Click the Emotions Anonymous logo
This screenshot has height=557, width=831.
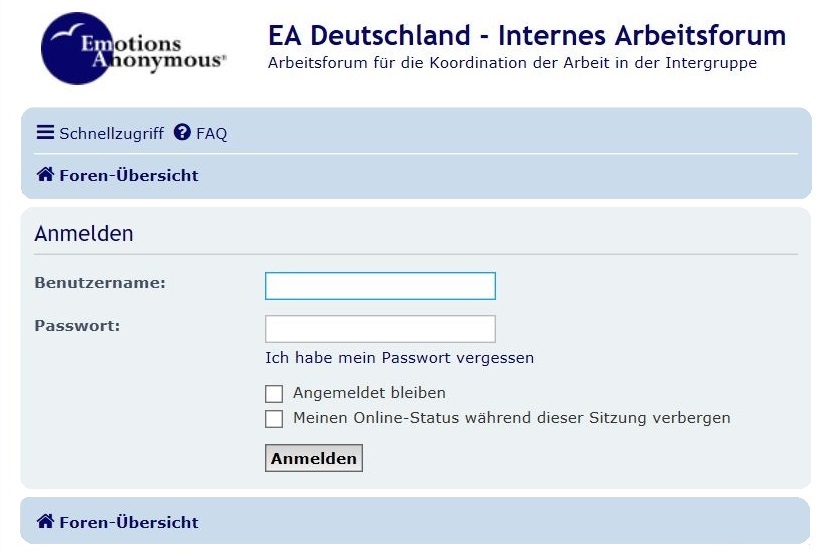pyautogui.click(x=133, y=49)
